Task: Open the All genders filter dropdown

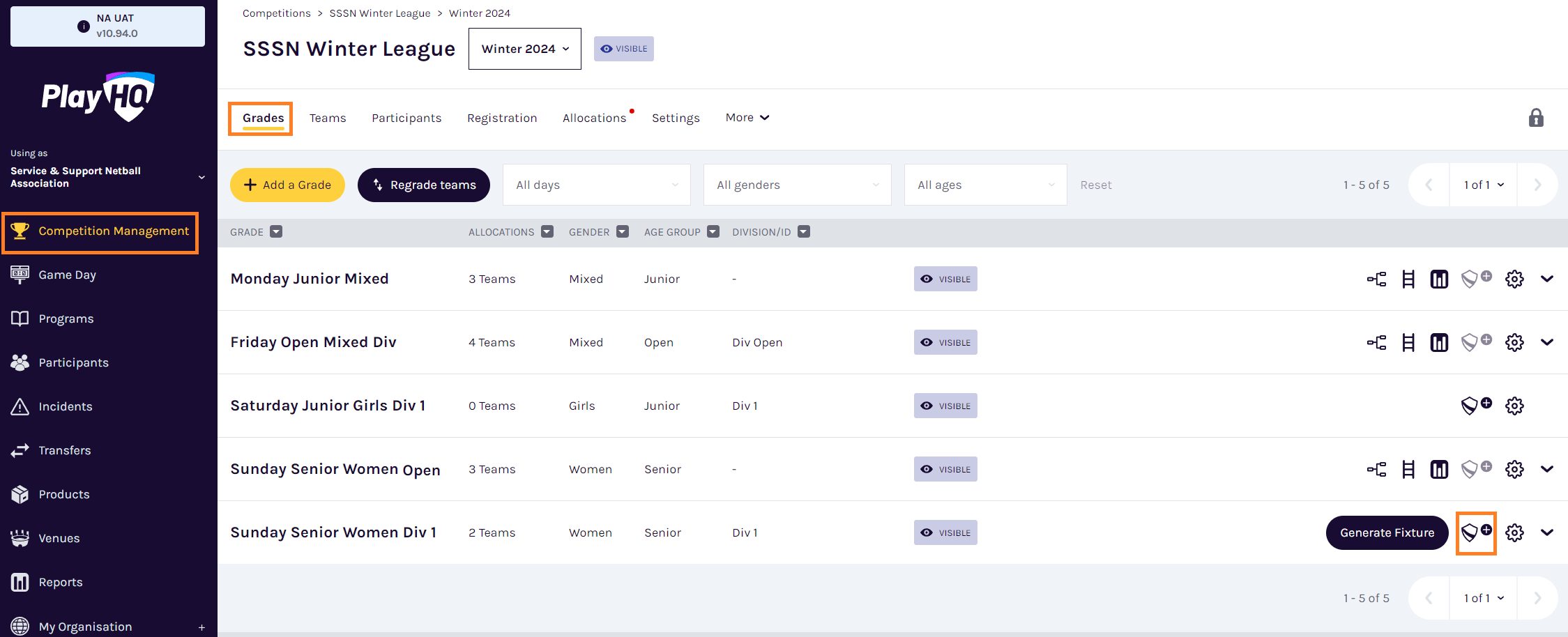Action: [798, 185]
